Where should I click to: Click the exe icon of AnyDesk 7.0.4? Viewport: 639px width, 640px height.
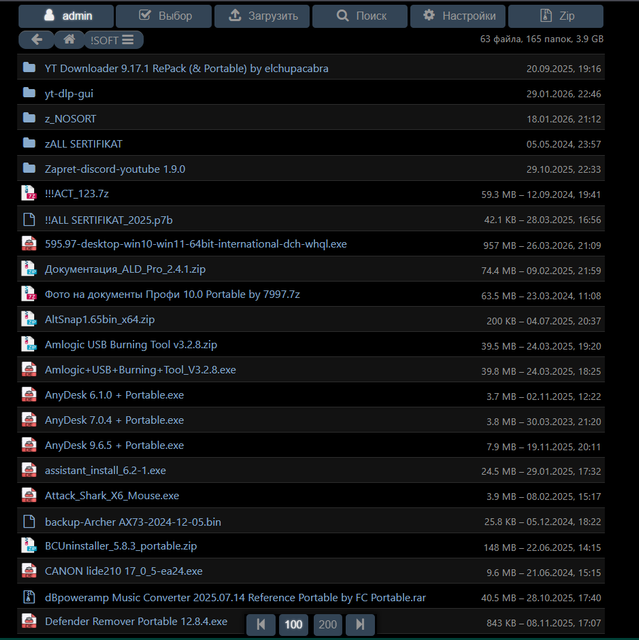point(29,420)
